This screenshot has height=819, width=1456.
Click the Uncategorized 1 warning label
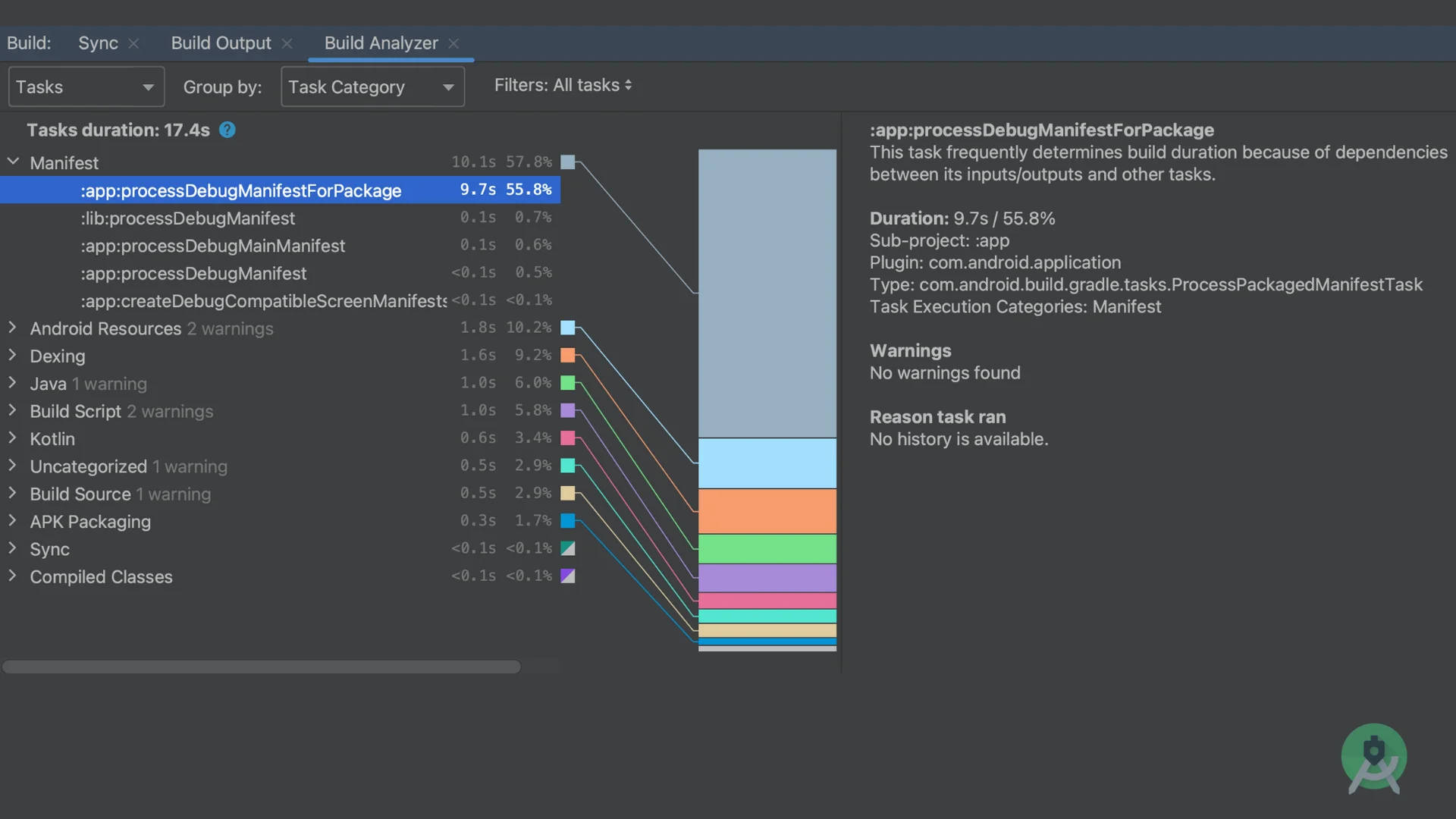point(190,466)
